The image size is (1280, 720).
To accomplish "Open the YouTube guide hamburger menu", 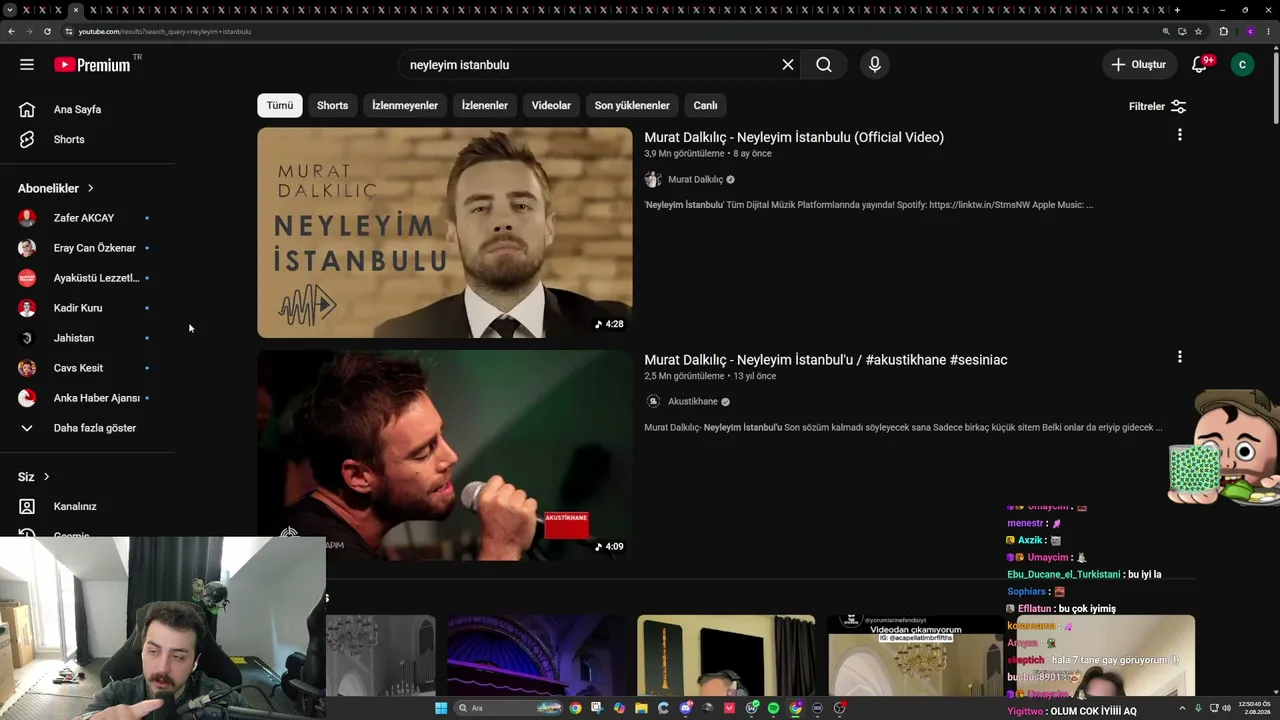I will click(27, 65).
